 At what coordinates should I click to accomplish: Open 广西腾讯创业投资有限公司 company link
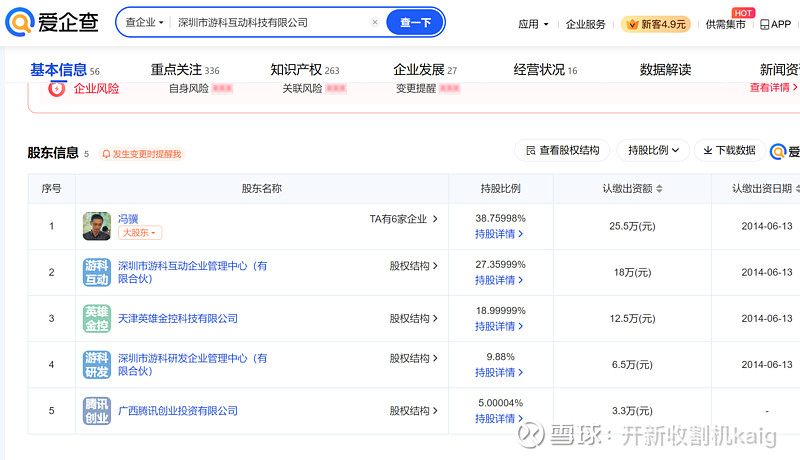tap(178, 411)
